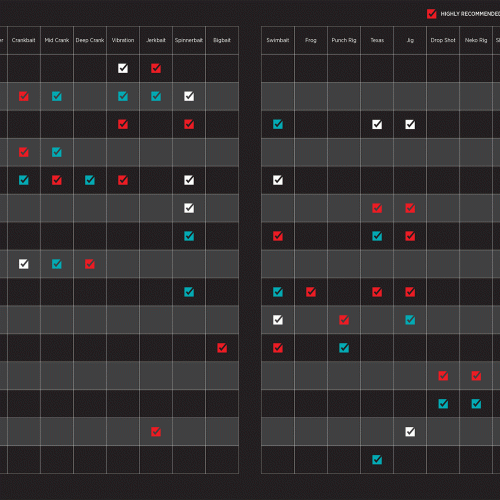Click the red checkmark under Neko Rig
Image resolution: width=500 pixels, height=500 pixels.
tap(476, 376)
